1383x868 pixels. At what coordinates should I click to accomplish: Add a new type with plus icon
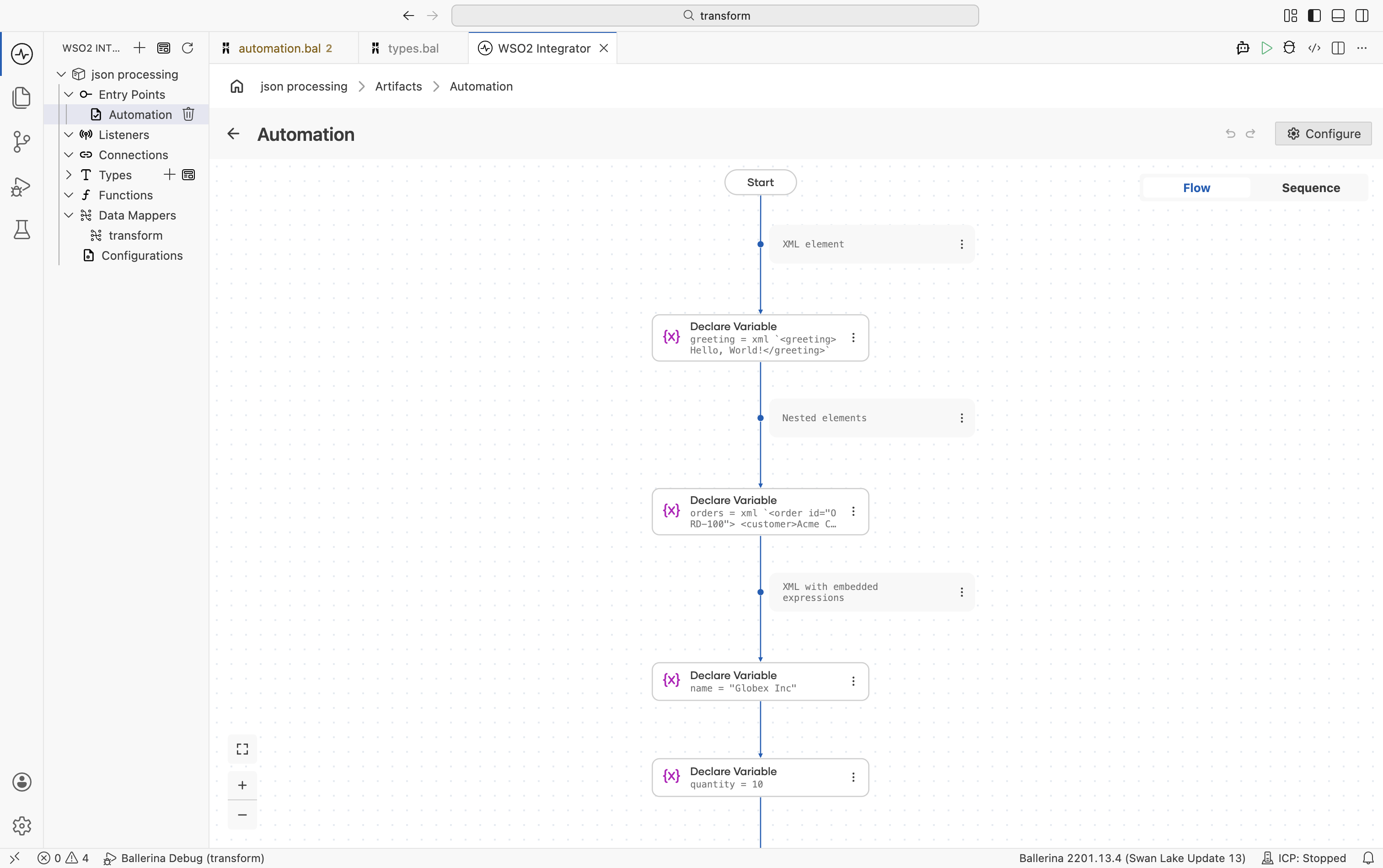tap(169, 175)
